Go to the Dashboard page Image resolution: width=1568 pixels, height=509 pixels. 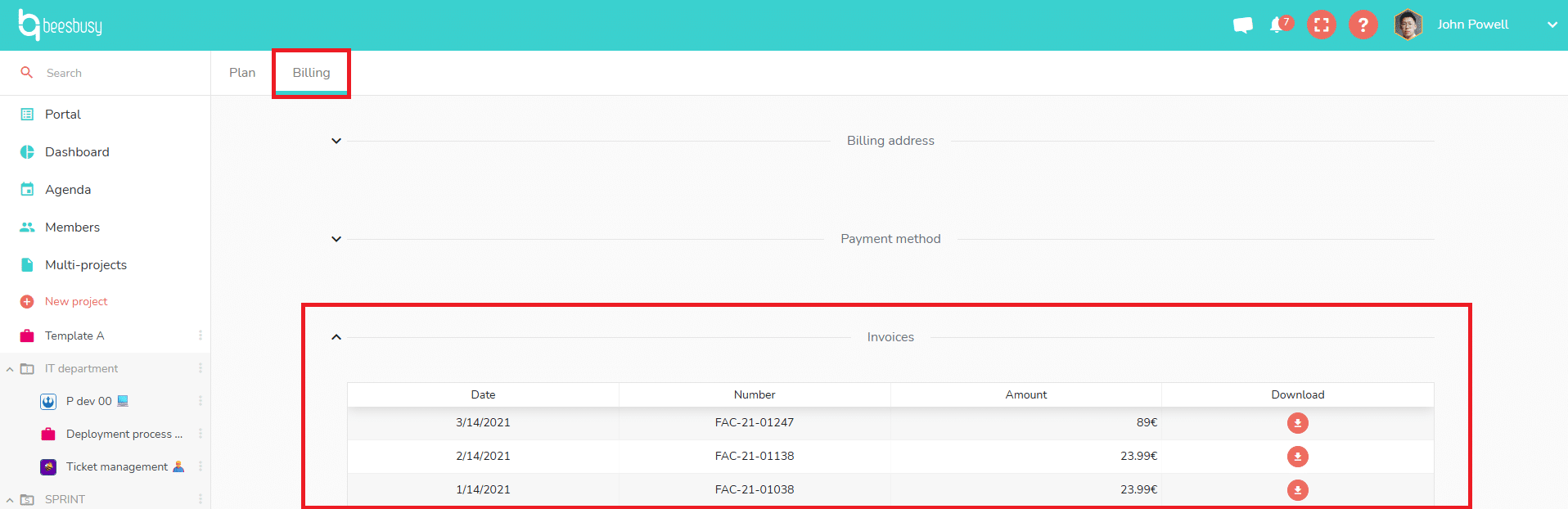[x=77, y=152]
